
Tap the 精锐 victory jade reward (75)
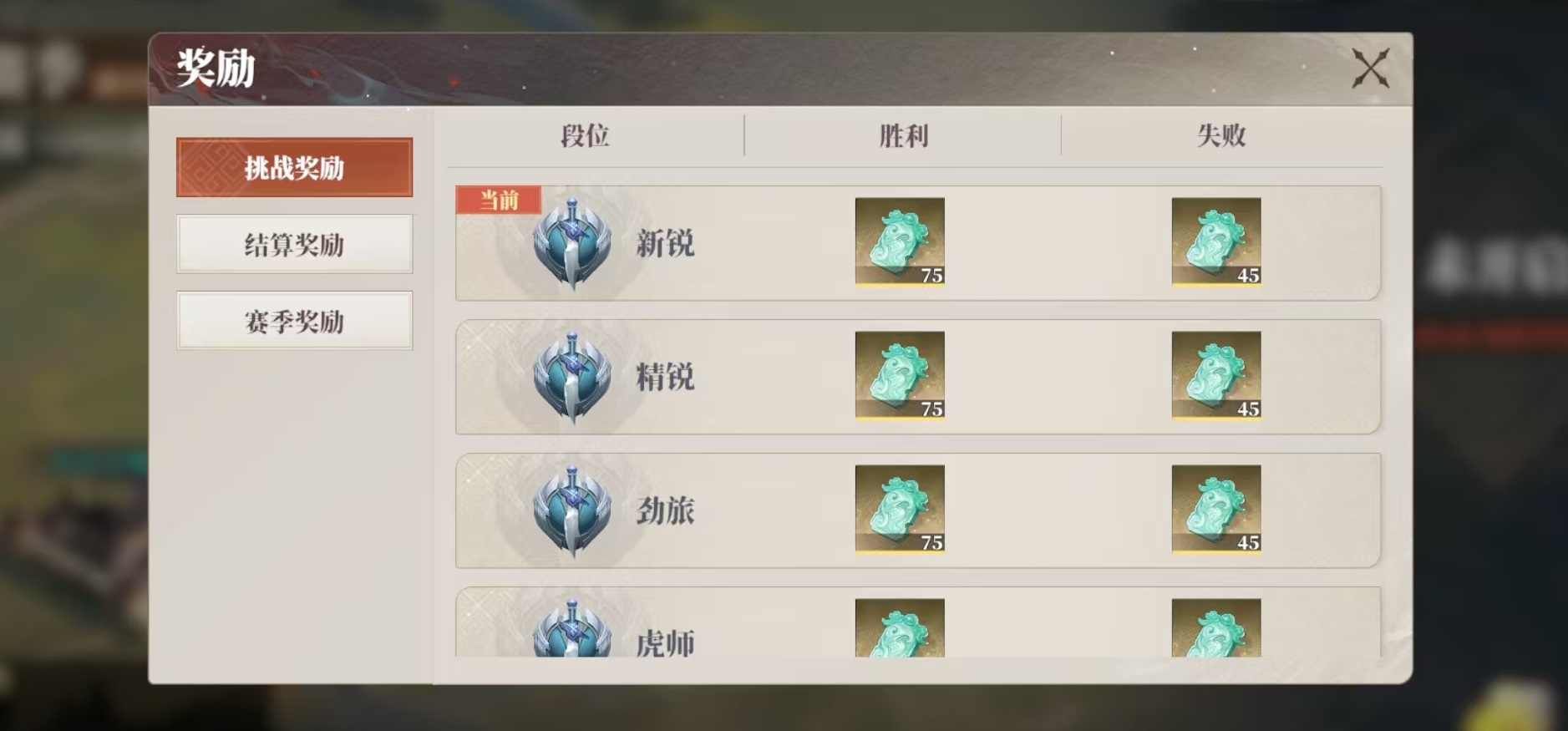tap(900, 376)
